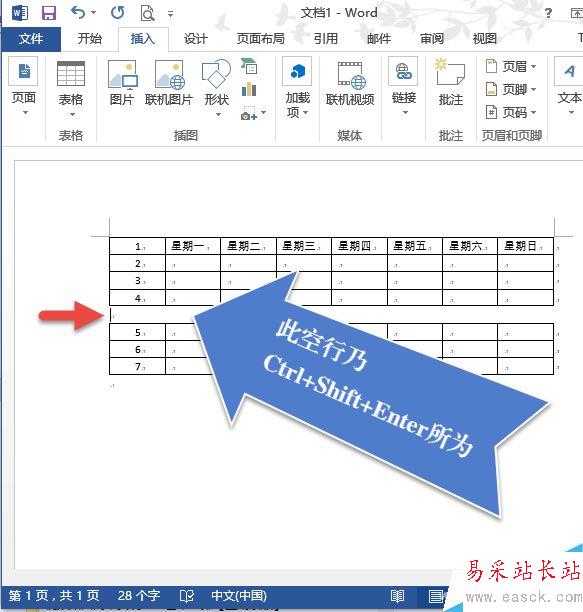Click table cell 星期一

click(x=193, y=246)
